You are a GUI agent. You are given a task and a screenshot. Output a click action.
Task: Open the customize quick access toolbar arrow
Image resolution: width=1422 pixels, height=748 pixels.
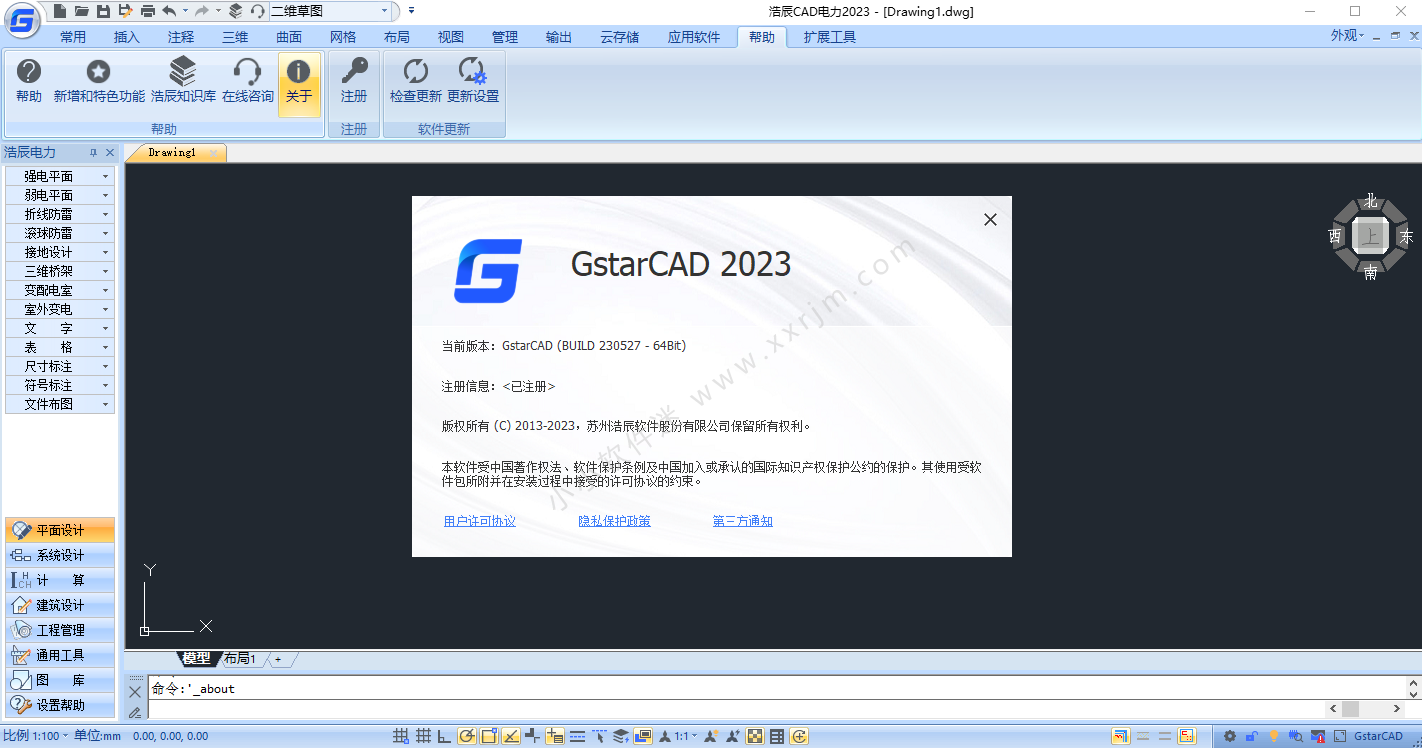pyautogui.click(x=411, y=11)
